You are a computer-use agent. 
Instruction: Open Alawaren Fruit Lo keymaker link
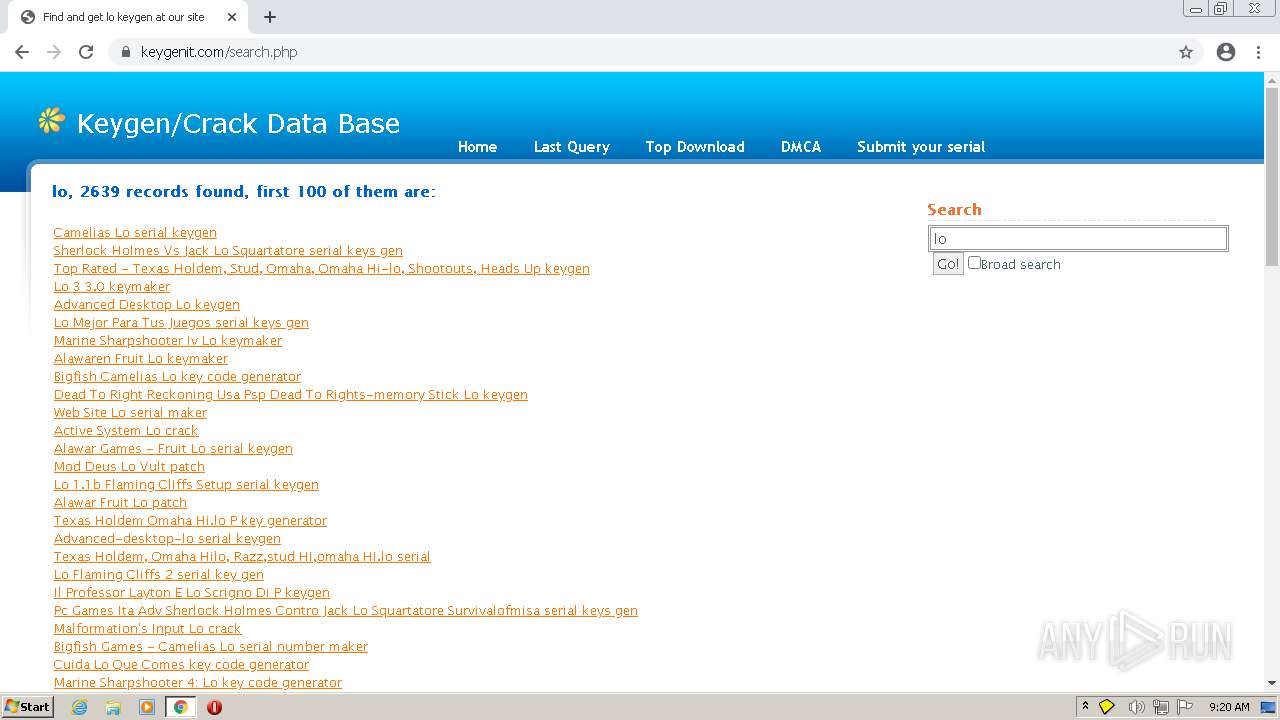[141, 359]
